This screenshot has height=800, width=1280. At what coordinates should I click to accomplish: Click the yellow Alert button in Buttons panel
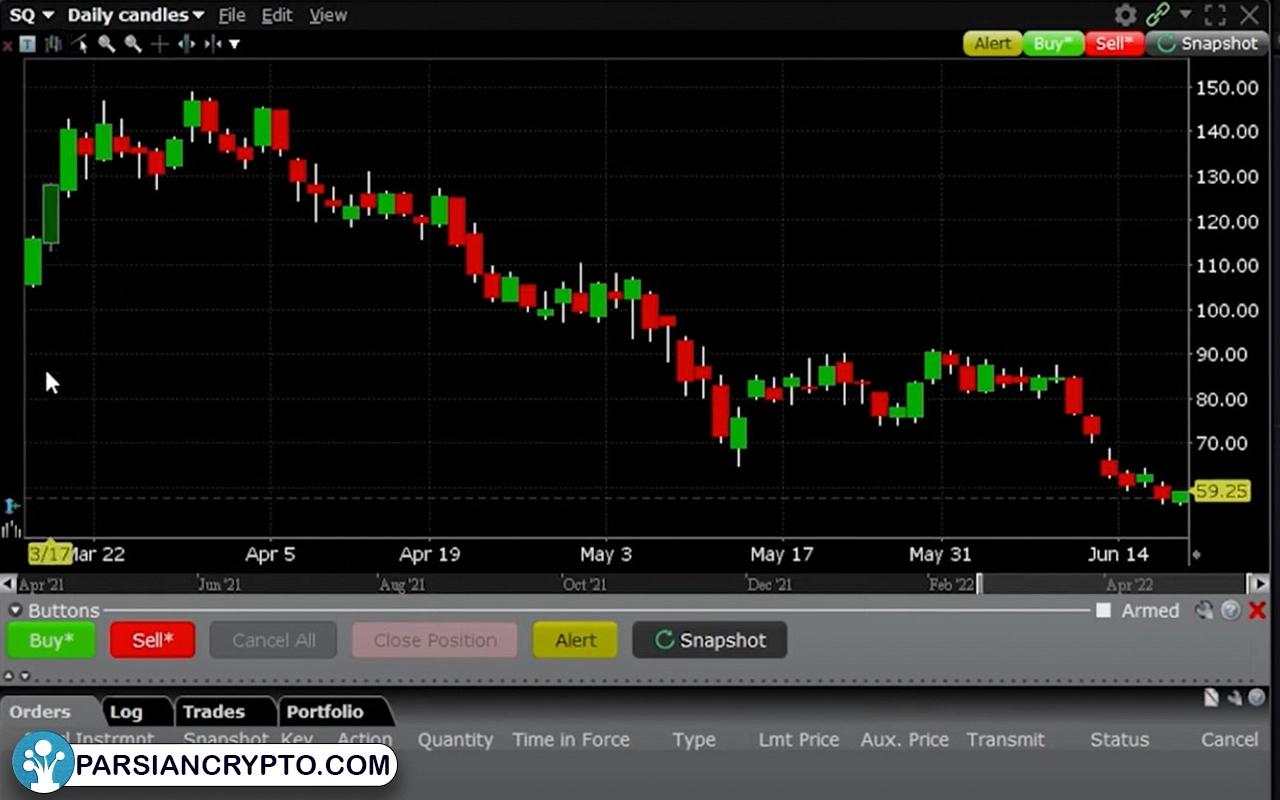tap(575, 640)
